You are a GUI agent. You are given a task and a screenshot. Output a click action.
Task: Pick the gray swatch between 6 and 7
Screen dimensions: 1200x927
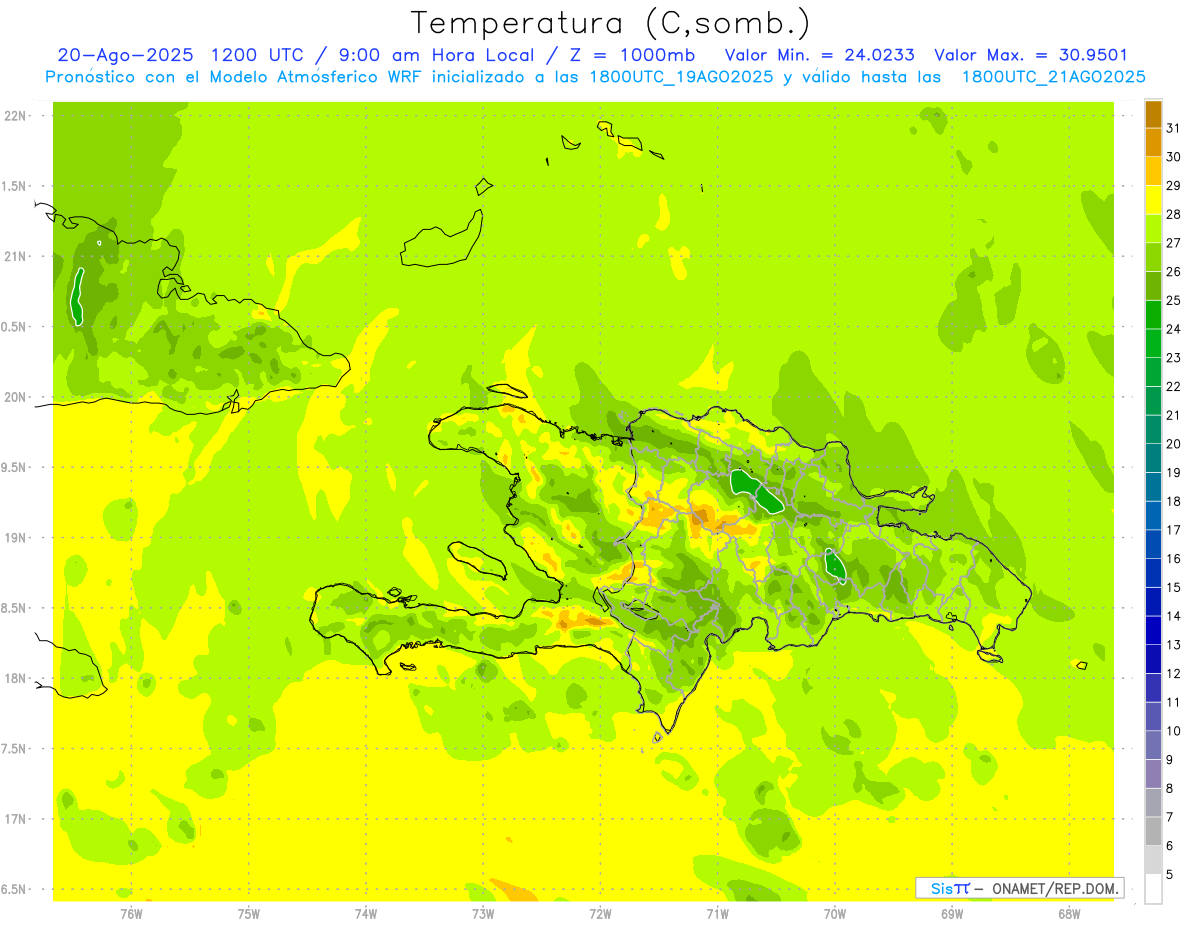tap(1153, 831)
